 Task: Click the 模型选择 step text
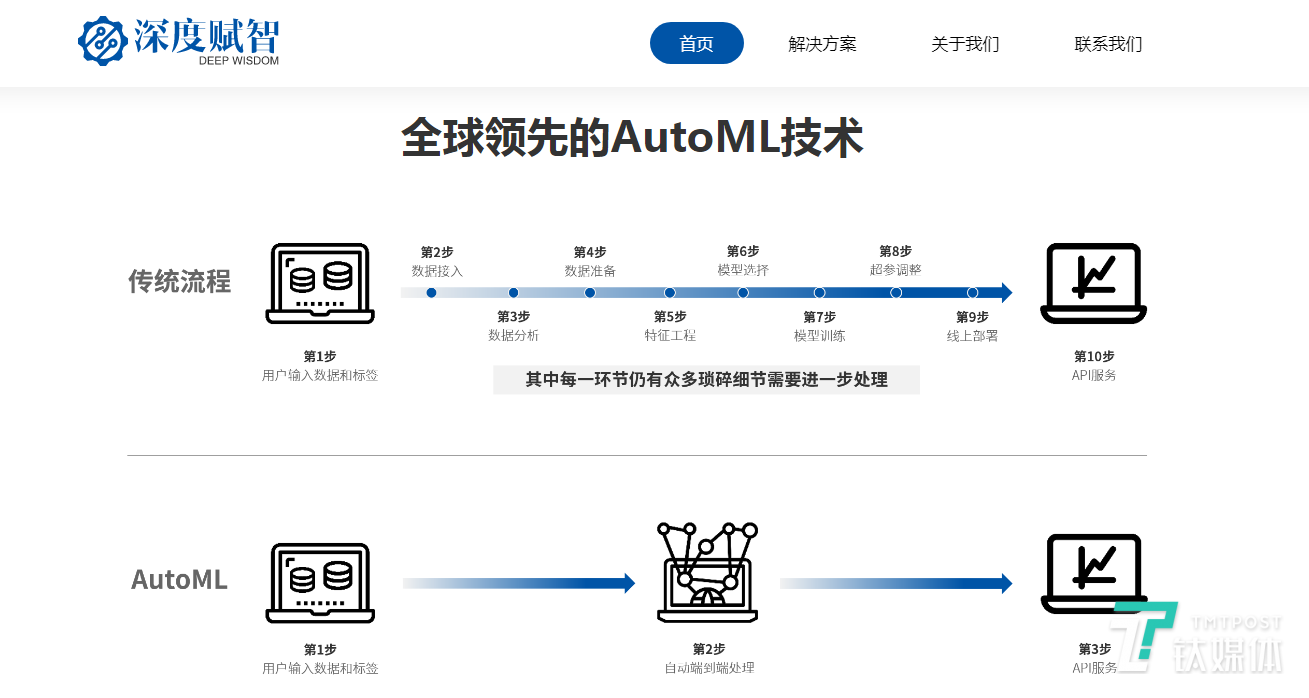[743, 270]
